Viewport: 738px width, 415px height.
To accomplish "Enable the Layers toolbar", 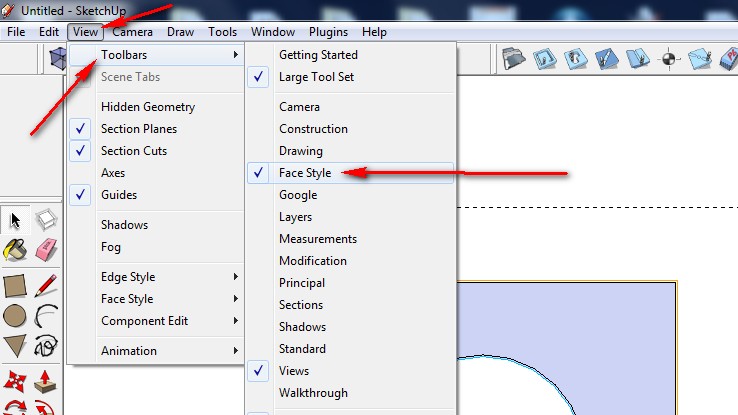I will click(295, 217).
